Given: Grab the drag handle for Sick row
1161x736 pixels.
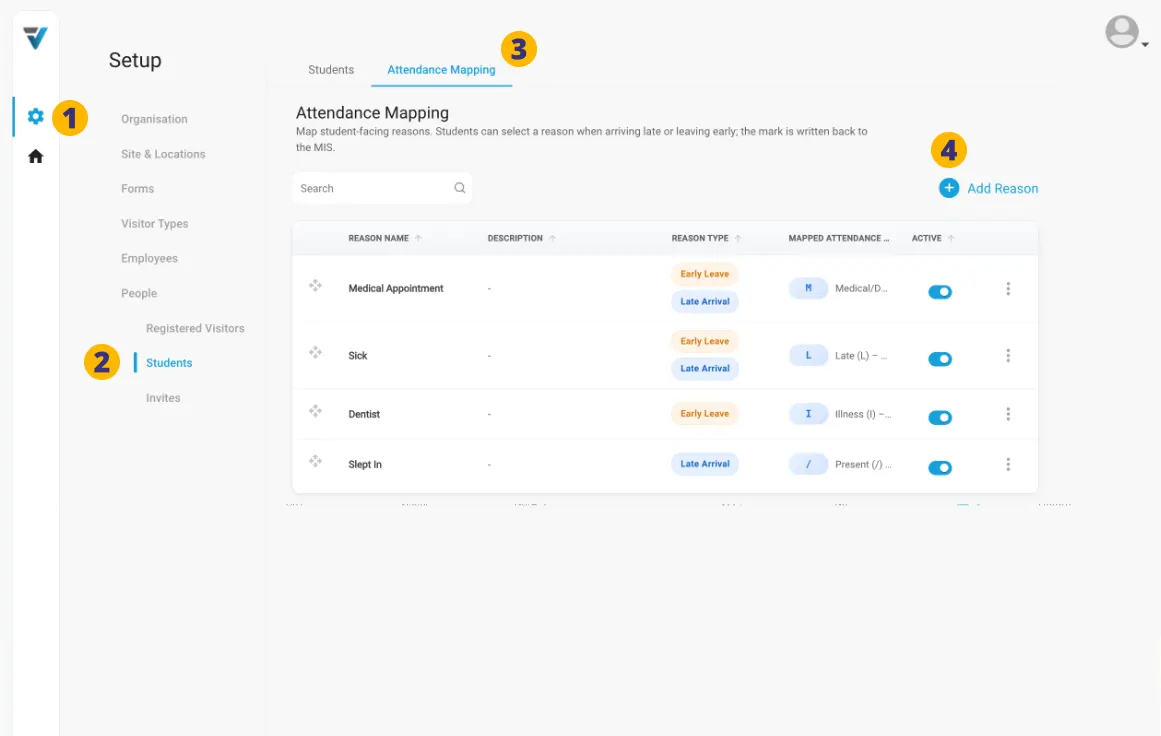Looking at the screenshot, I should click(315, 352).
